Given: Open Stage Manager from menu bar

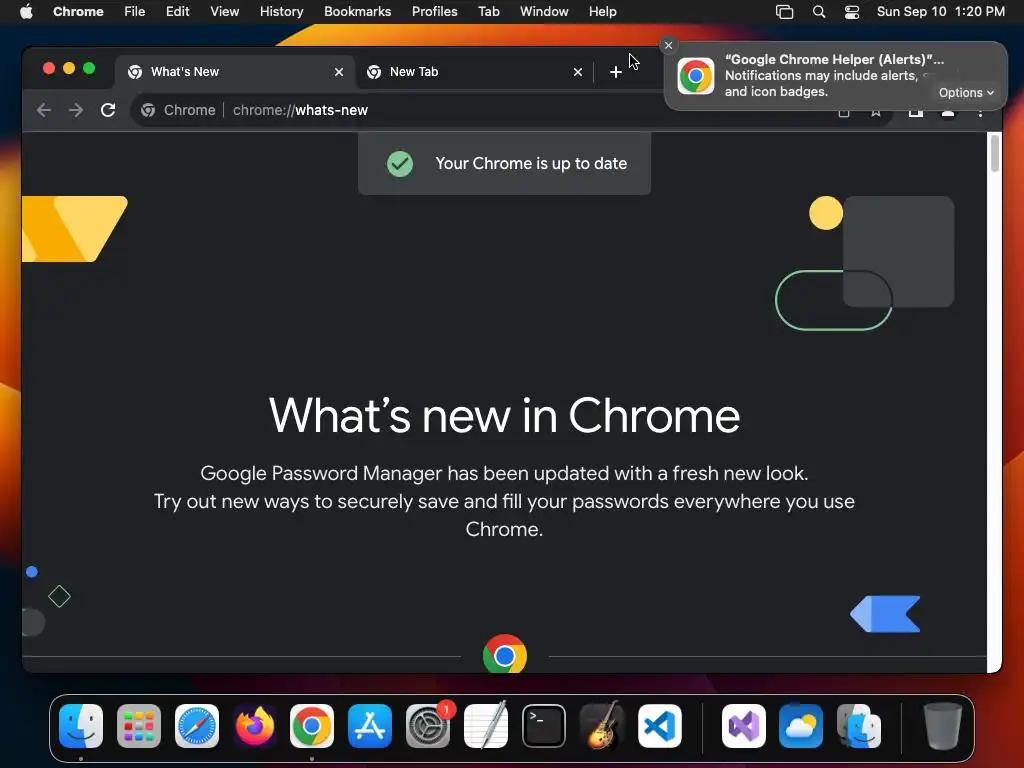Looking at the screenshot, I should pos(784,12).
